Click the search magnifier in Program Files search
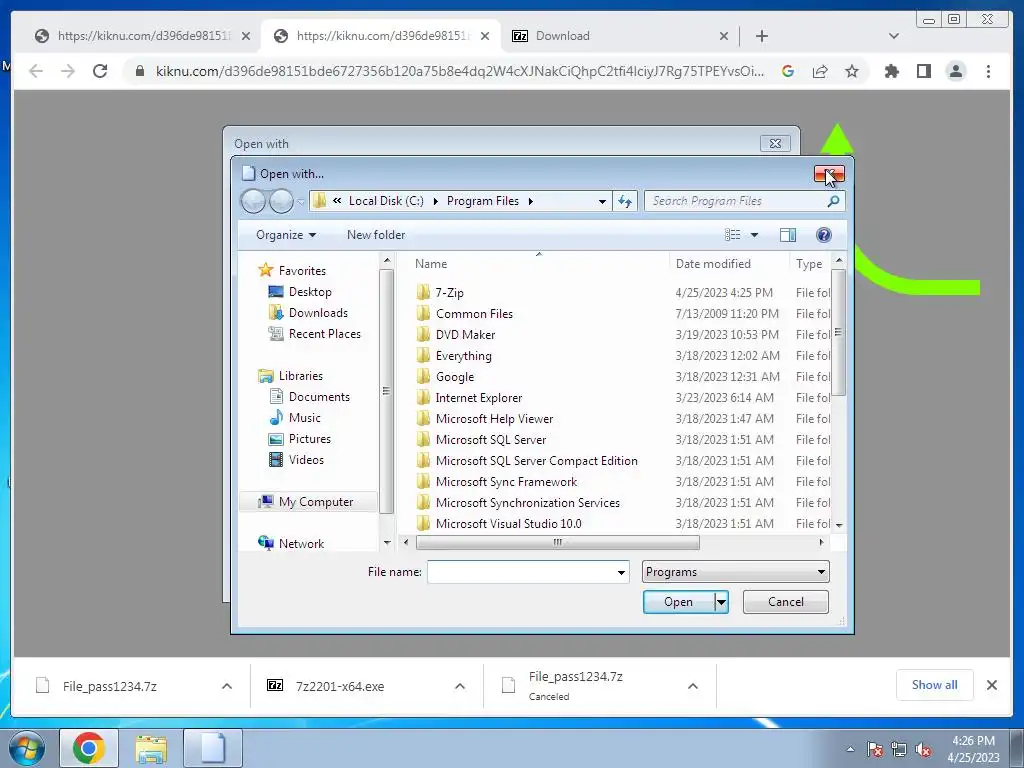 pyautogui.click(x=833, y=201)
